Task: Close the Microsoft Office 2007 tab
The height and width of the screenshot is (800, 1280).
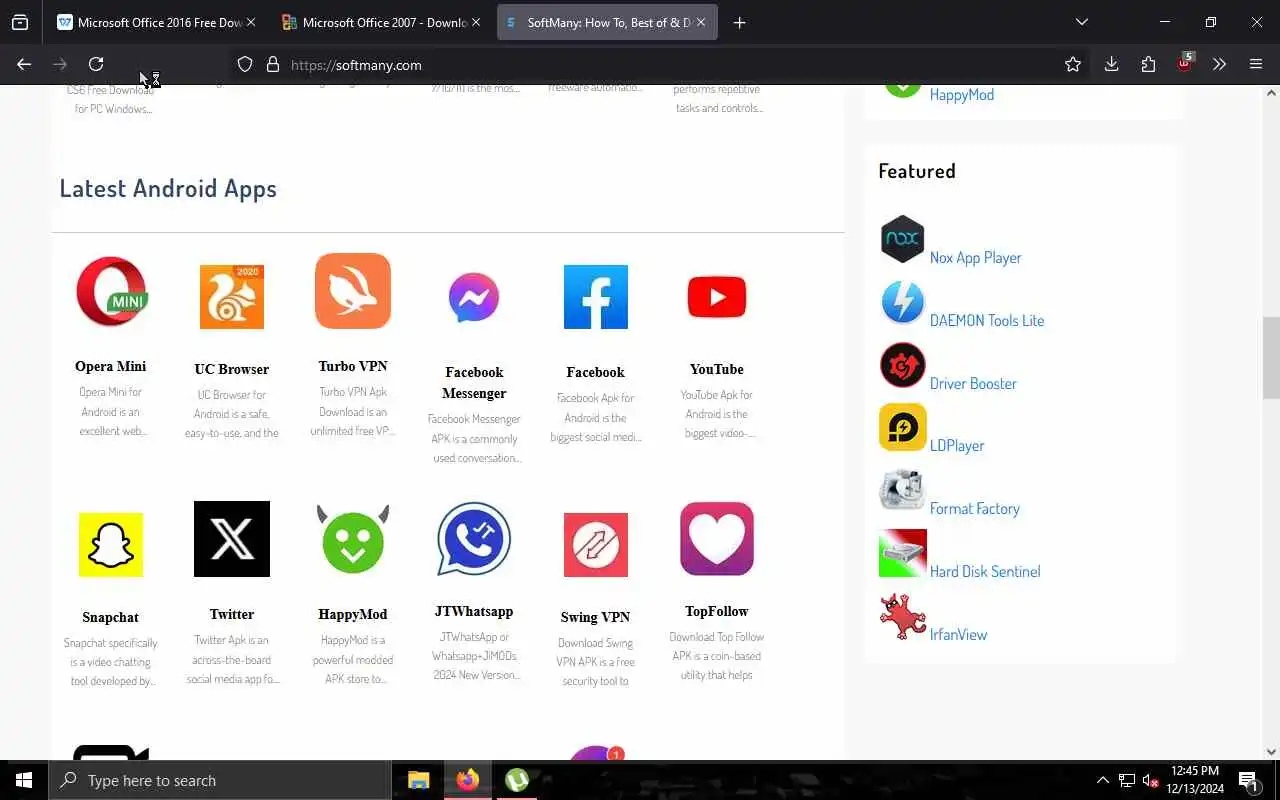Action: pyautogui.click(x=476, y=22)
